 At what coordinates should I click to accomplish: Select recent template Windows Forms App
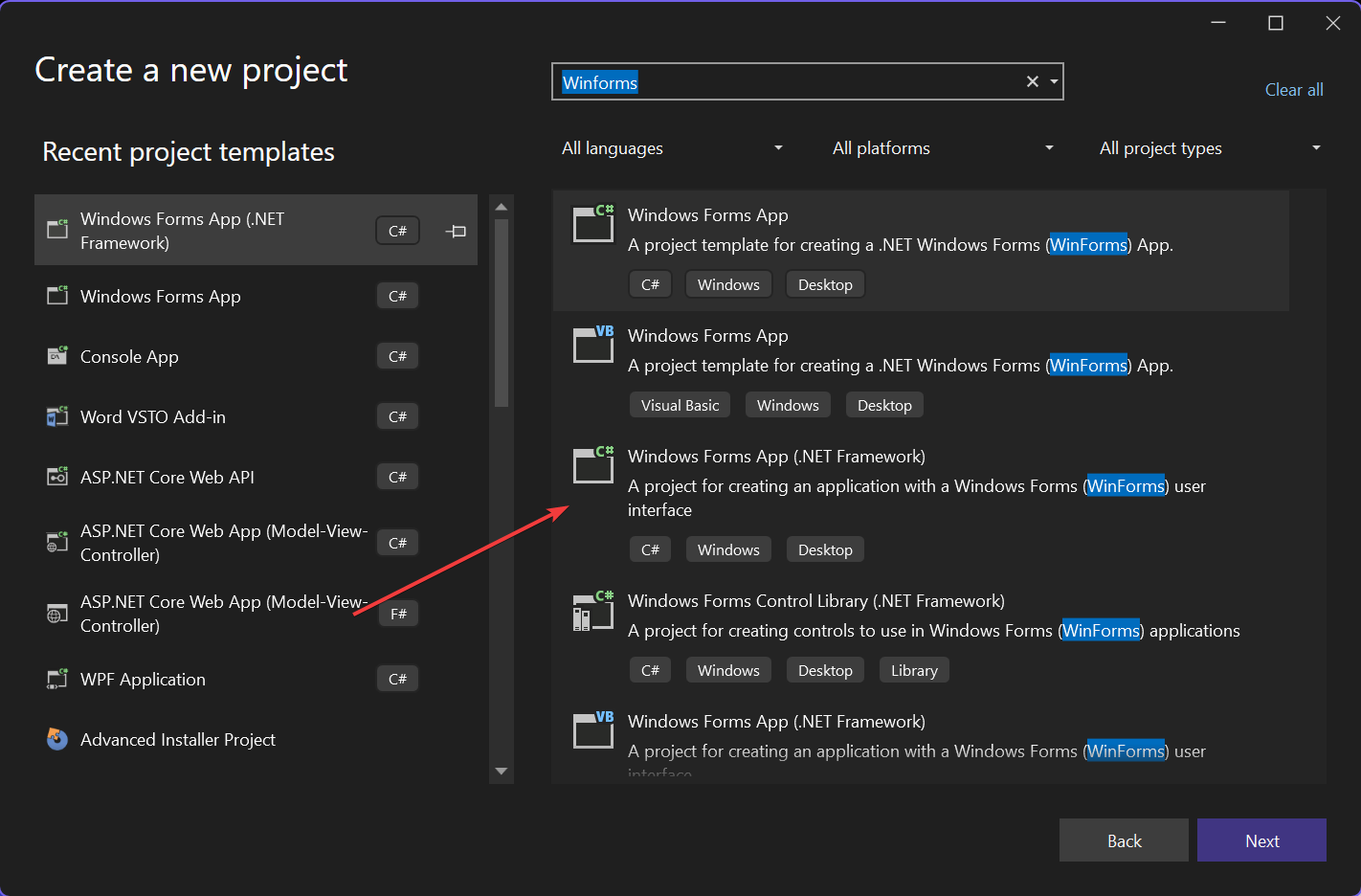click(256, 296)
